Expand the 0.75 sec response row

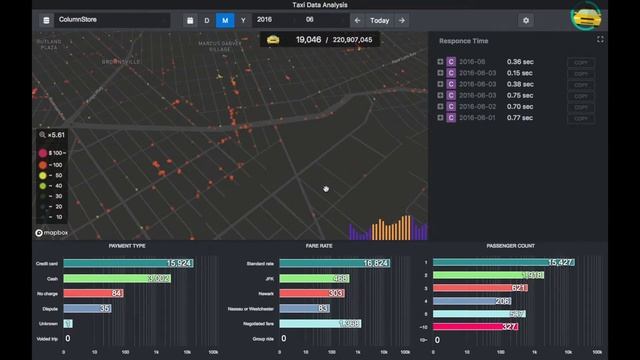[x=440, y=95]
